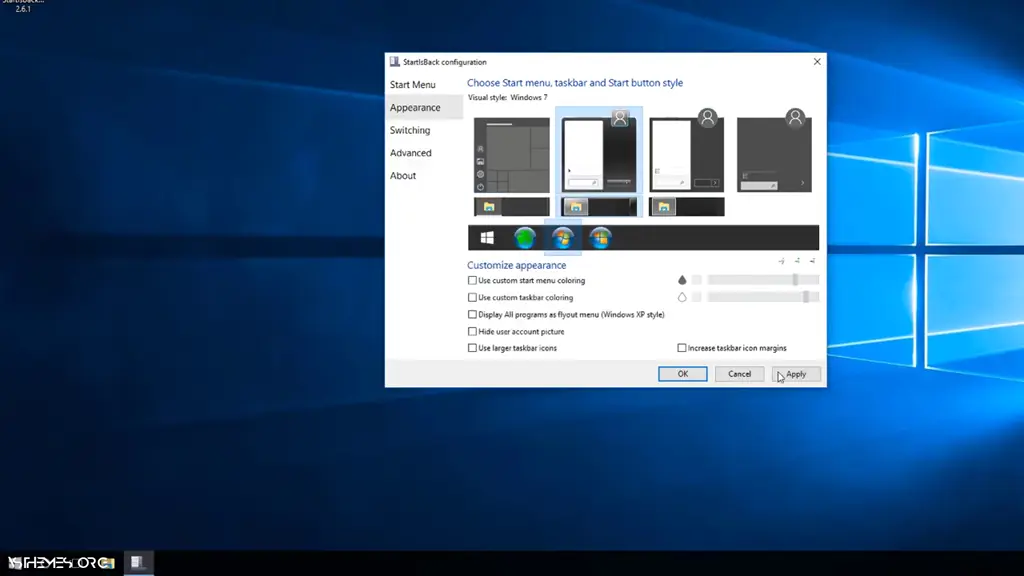This screenshot has height=576, width=1024.
Task: Select the Windows flag Start button style
Action: click(487, 237)
